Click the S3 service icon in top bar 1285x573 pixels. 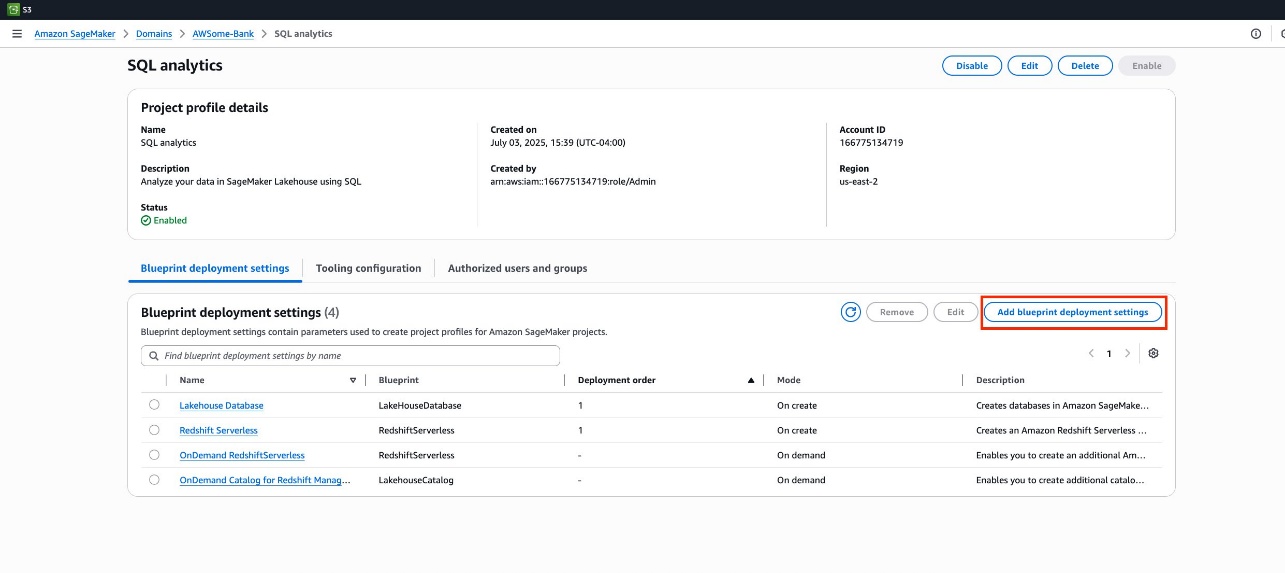tap(14, 9)
